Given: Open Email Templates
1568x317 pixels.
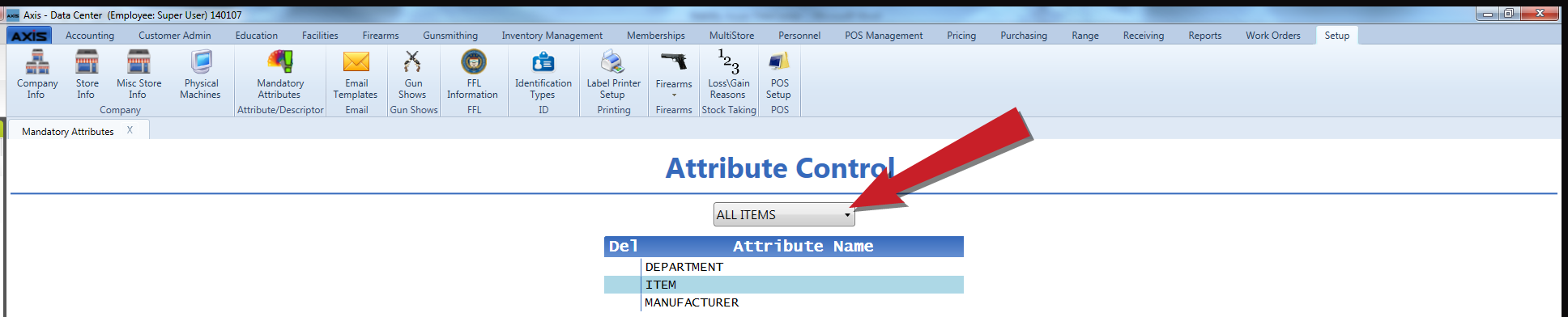Looking at the screenshot, I should tap(356, 74).
